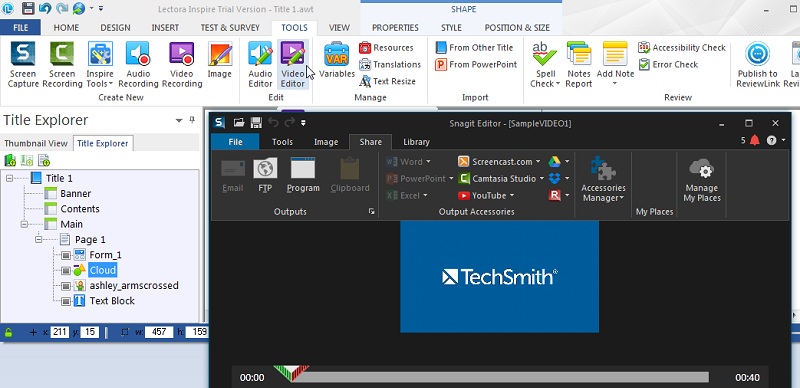Image resolution: width=800 pixels, height=388 pixels.
Task: Collapse the Page 1 node
Action: (39, 239)
